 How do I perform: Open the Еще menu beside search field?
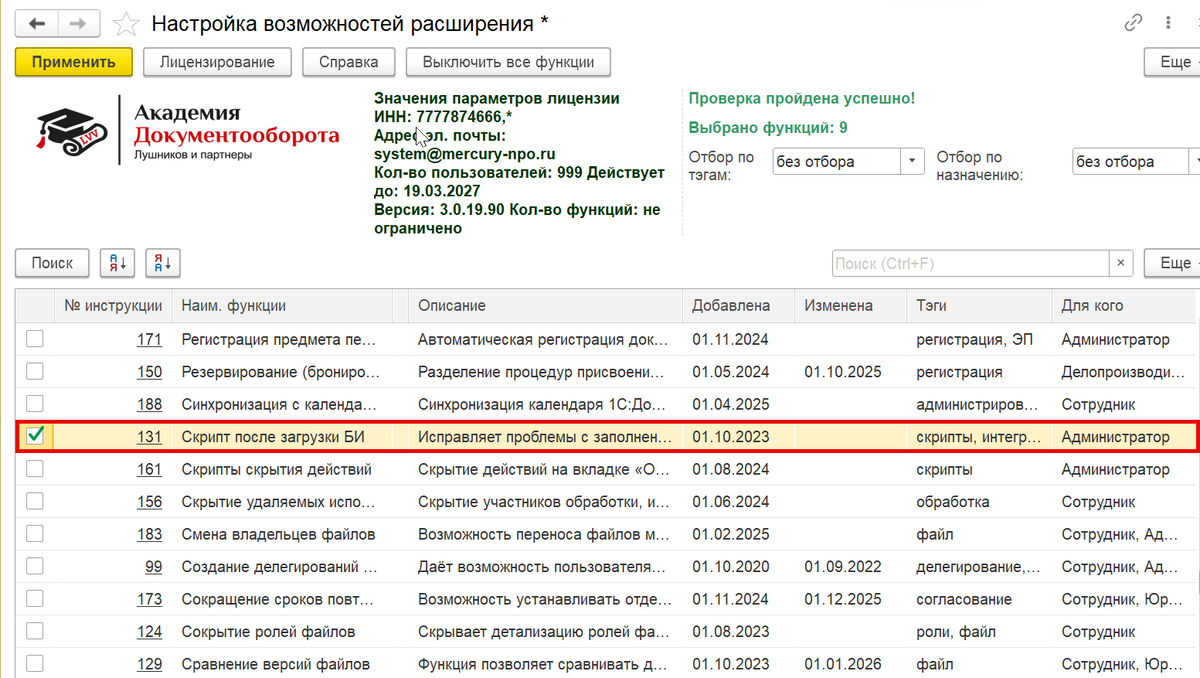coord(1173,263)
